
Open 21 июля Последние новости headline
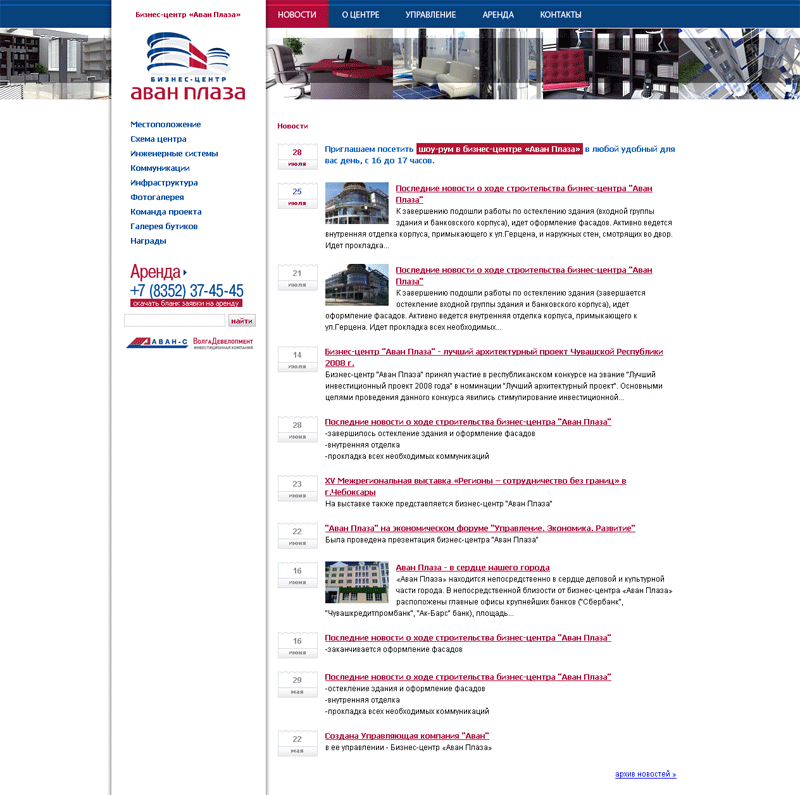[524, 276]
